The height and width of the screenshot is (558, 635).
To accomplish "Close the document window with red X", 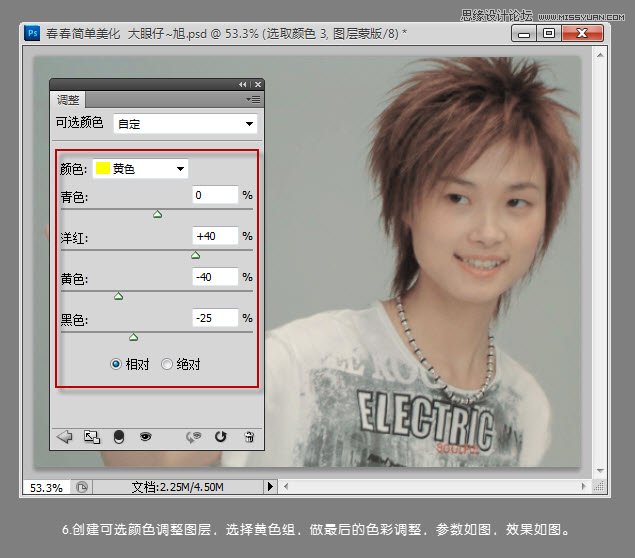I will click(x=583, y=33).
